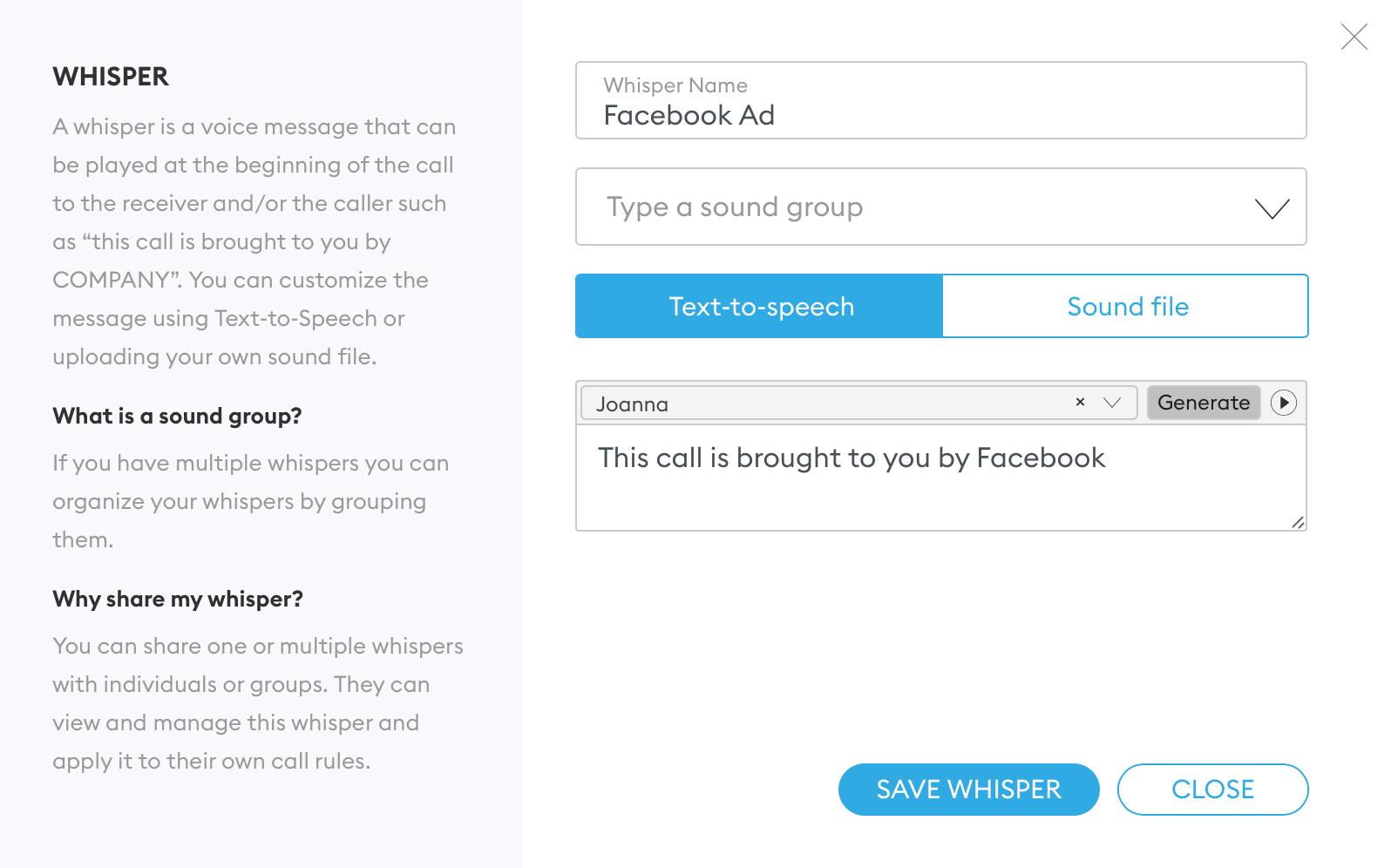Click the 'Whisper Name' field label

[675, 85]
